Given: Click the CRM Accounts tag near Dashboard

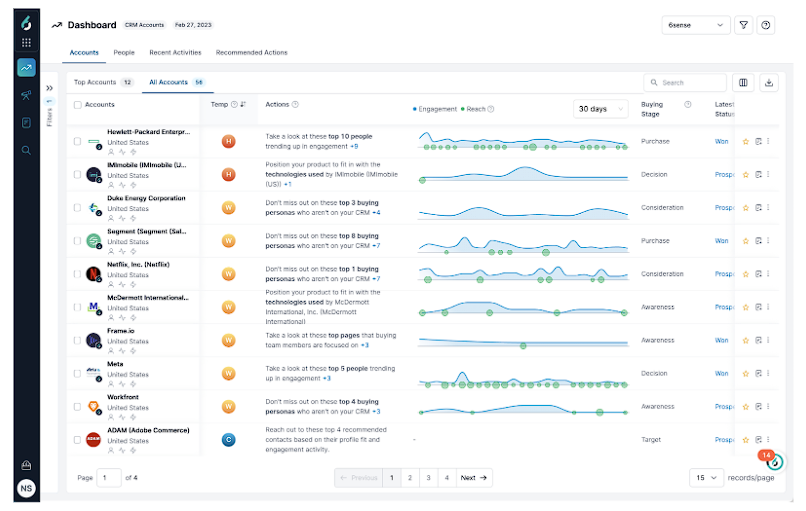Looking at the screenshot, I should click(x=144, y=25).
